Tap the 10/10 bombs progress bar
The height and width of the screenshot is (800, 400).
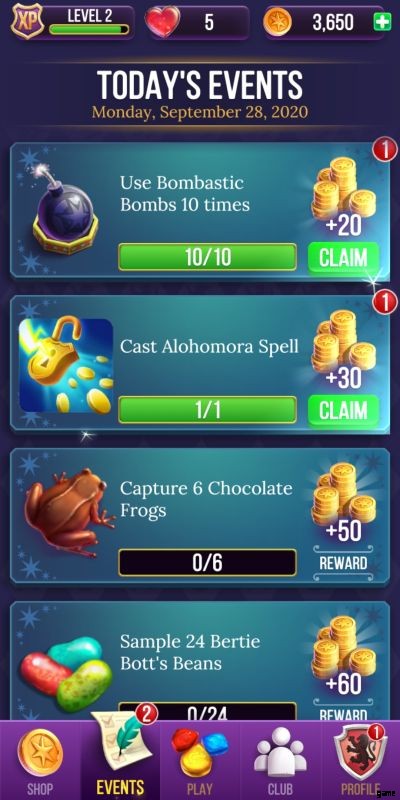[207, 257]
